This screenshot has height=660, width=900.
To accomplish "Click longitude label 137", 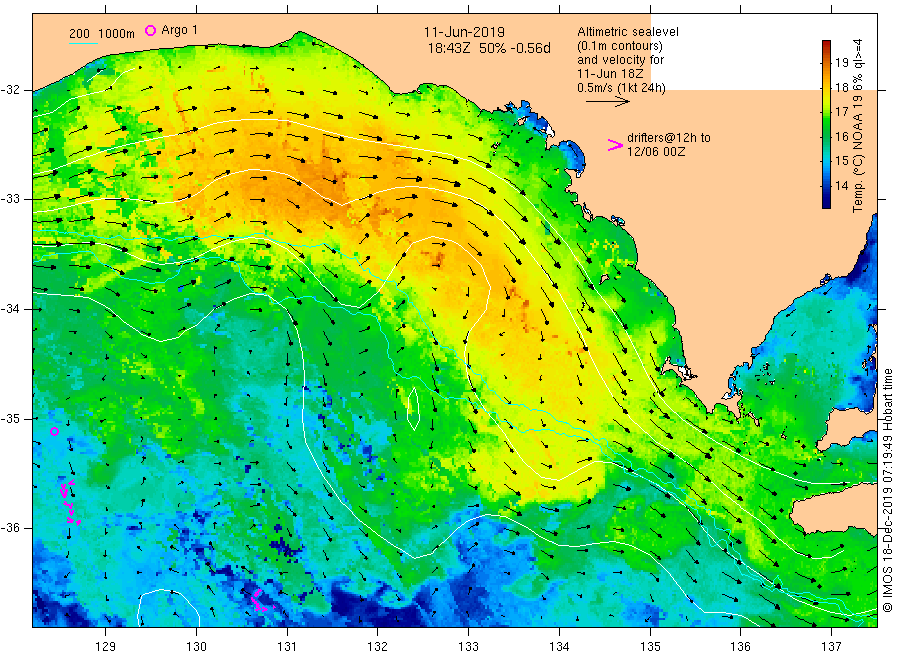I will pos(831,647).
